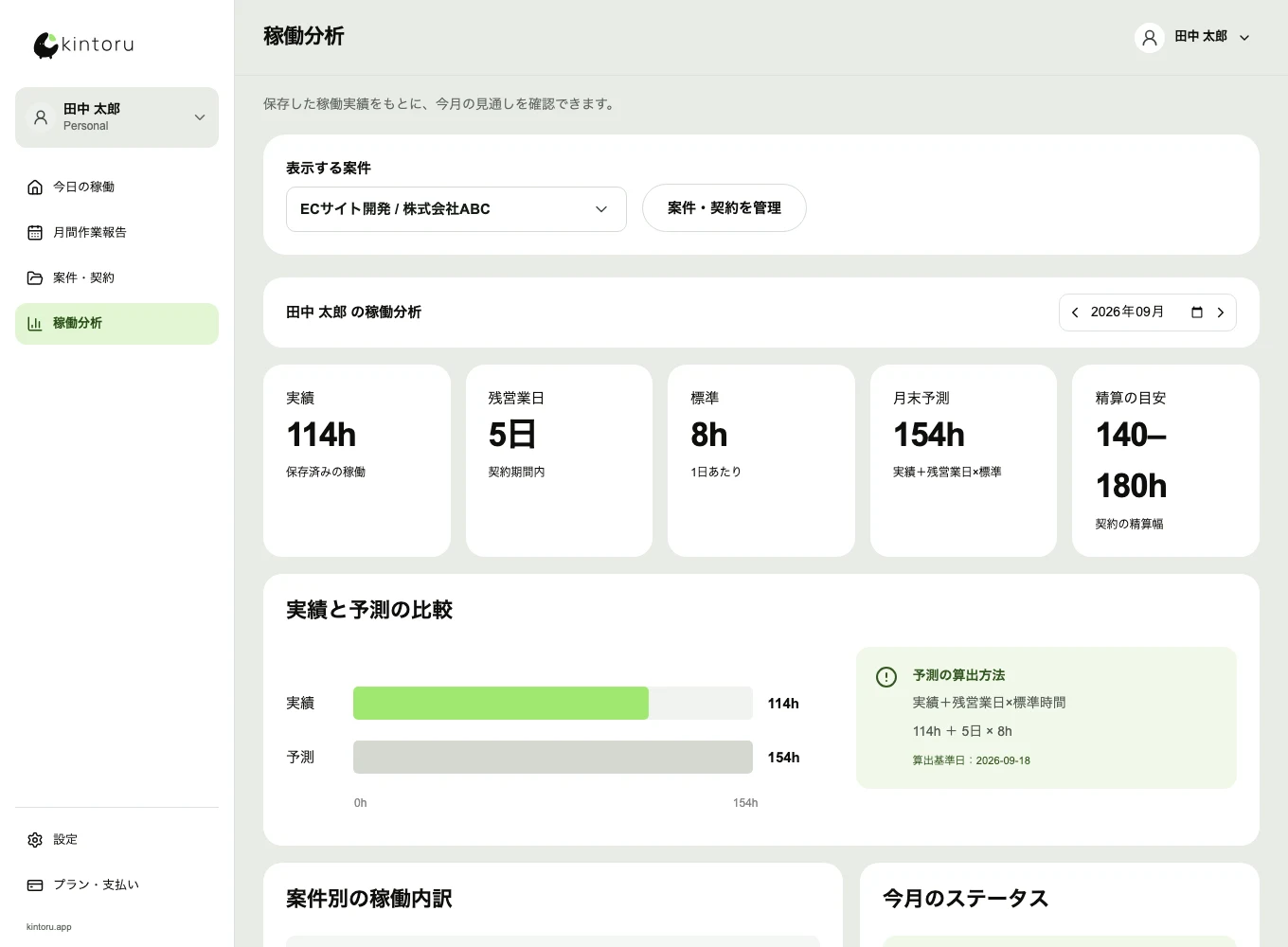Viewport: 1288px width, 947px height.
Task: Click the kintoru logo
Action: click(x=83, y=45)
